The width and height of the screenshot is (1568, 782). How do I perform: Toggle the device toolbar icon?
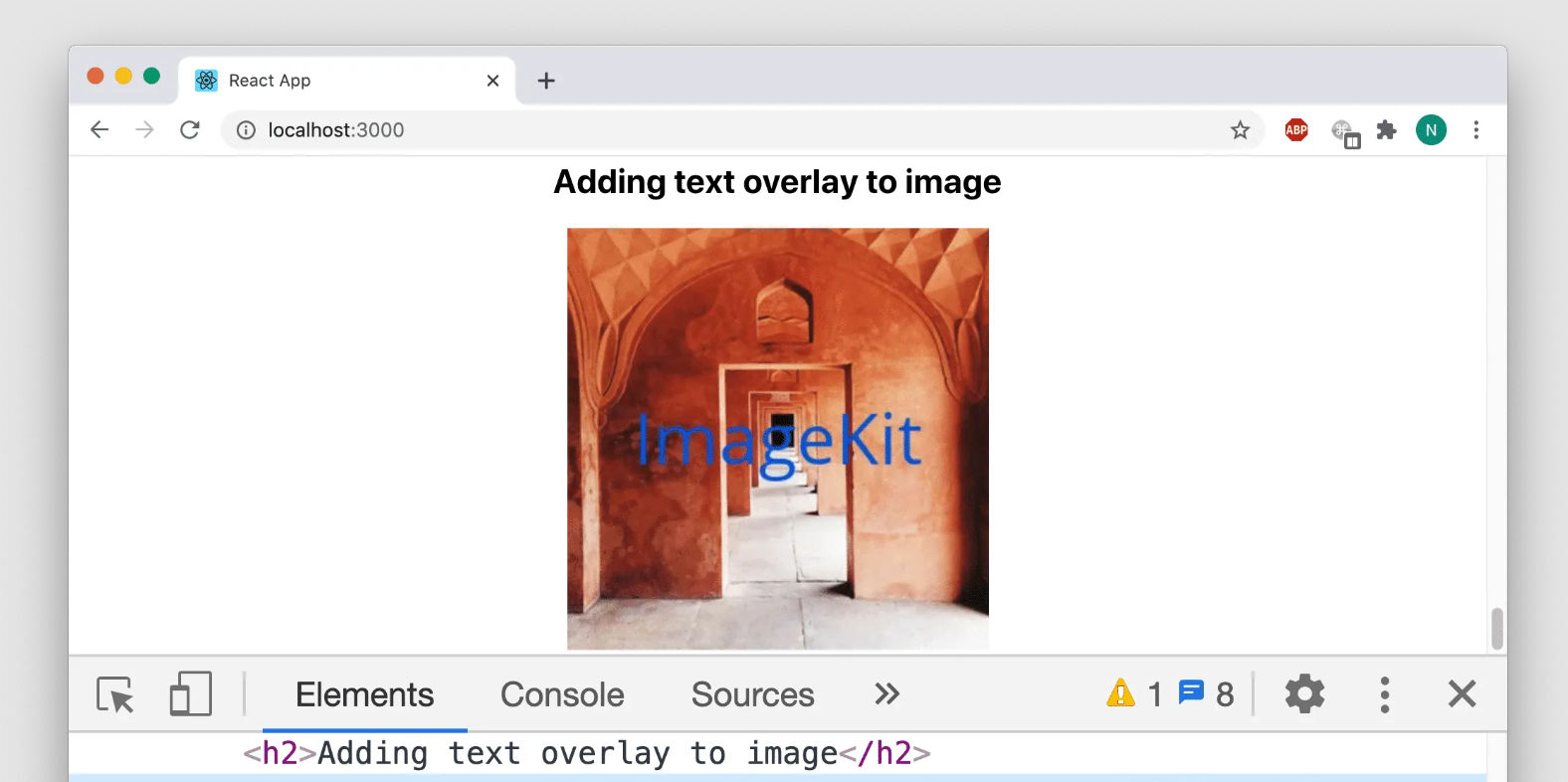pyautogui.click(x=191, y=693)
